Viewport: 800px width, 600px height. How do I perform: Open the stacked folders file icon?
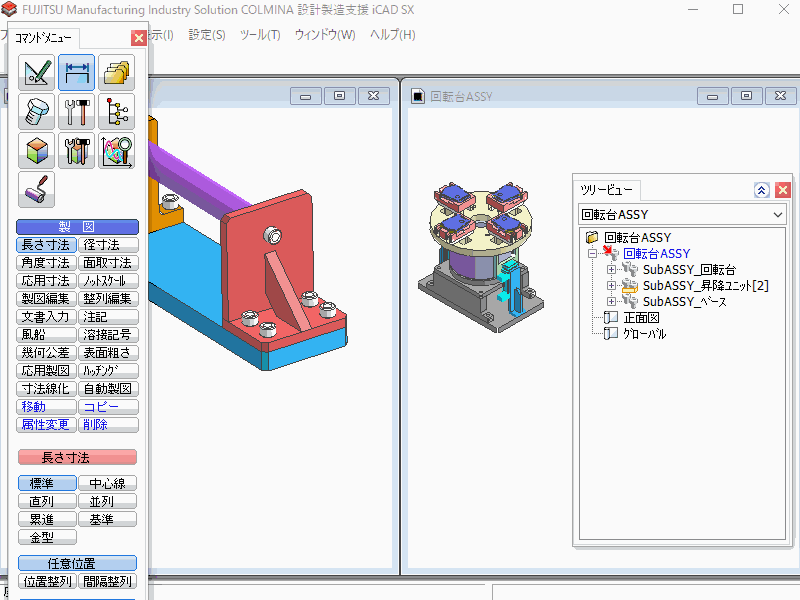[x=117, y=73]
